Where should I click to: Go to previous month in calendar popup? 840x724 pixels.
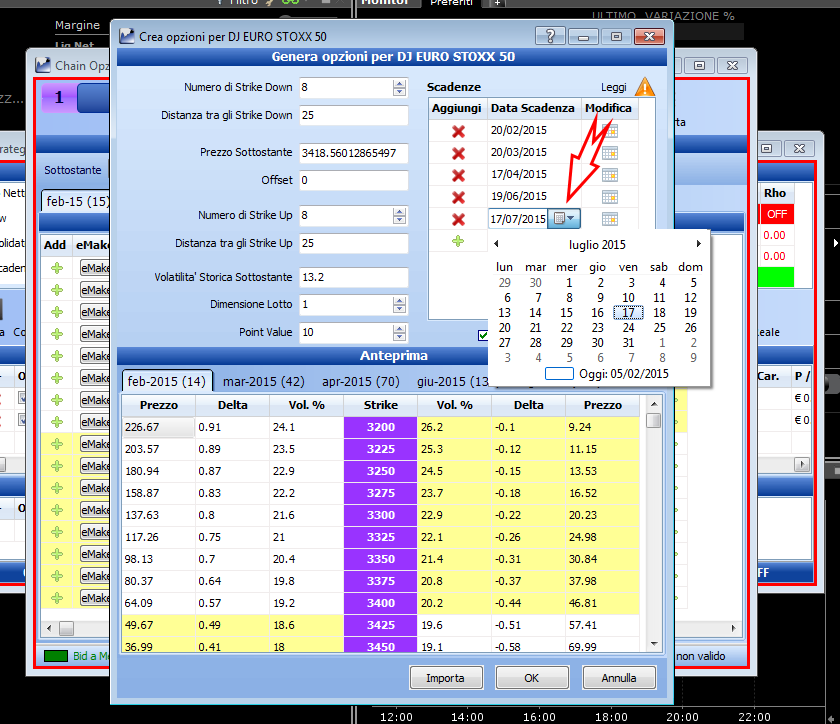[497, 244]
